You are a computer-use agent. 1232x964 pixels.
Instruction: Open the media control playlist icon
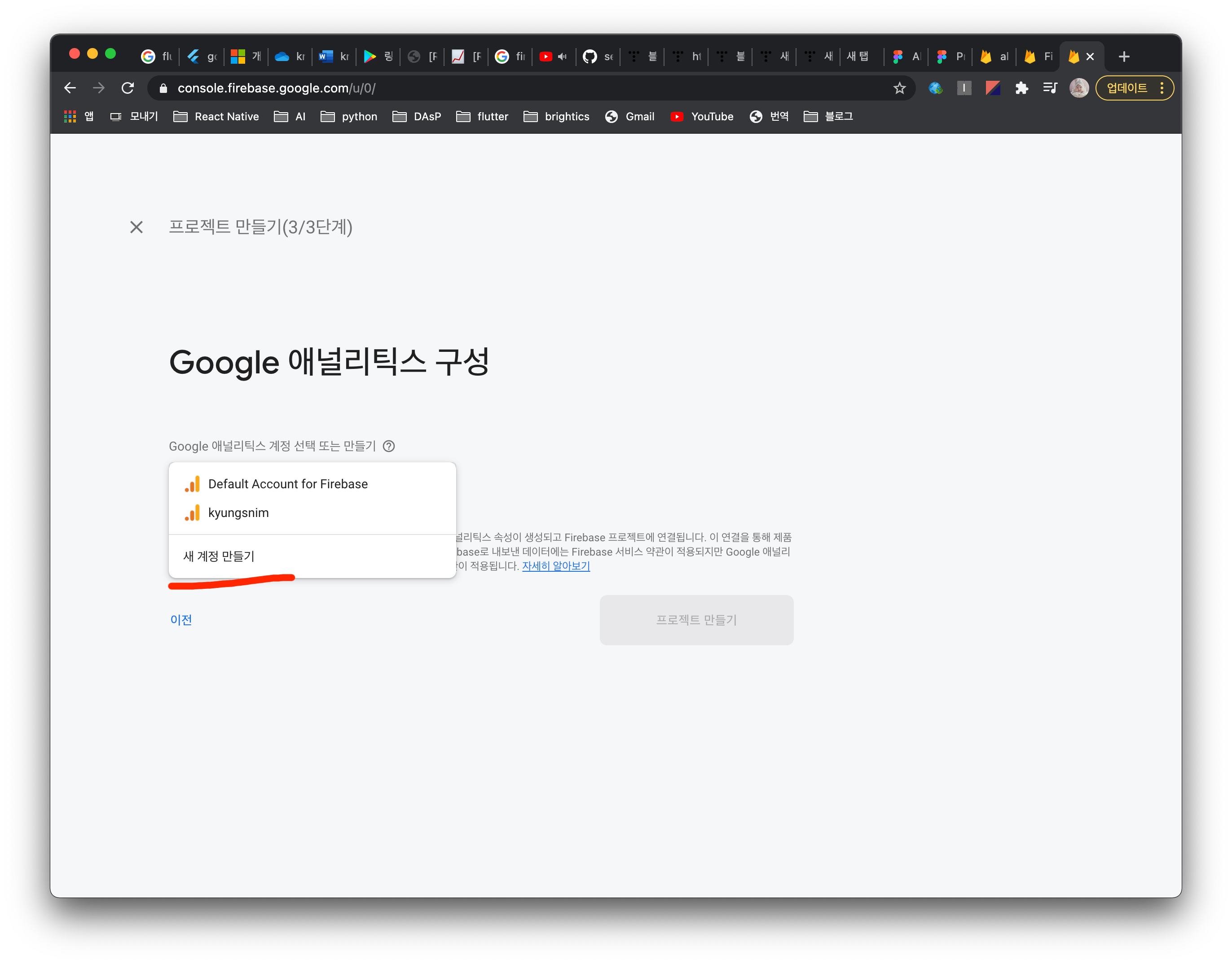pos(1050,88)
